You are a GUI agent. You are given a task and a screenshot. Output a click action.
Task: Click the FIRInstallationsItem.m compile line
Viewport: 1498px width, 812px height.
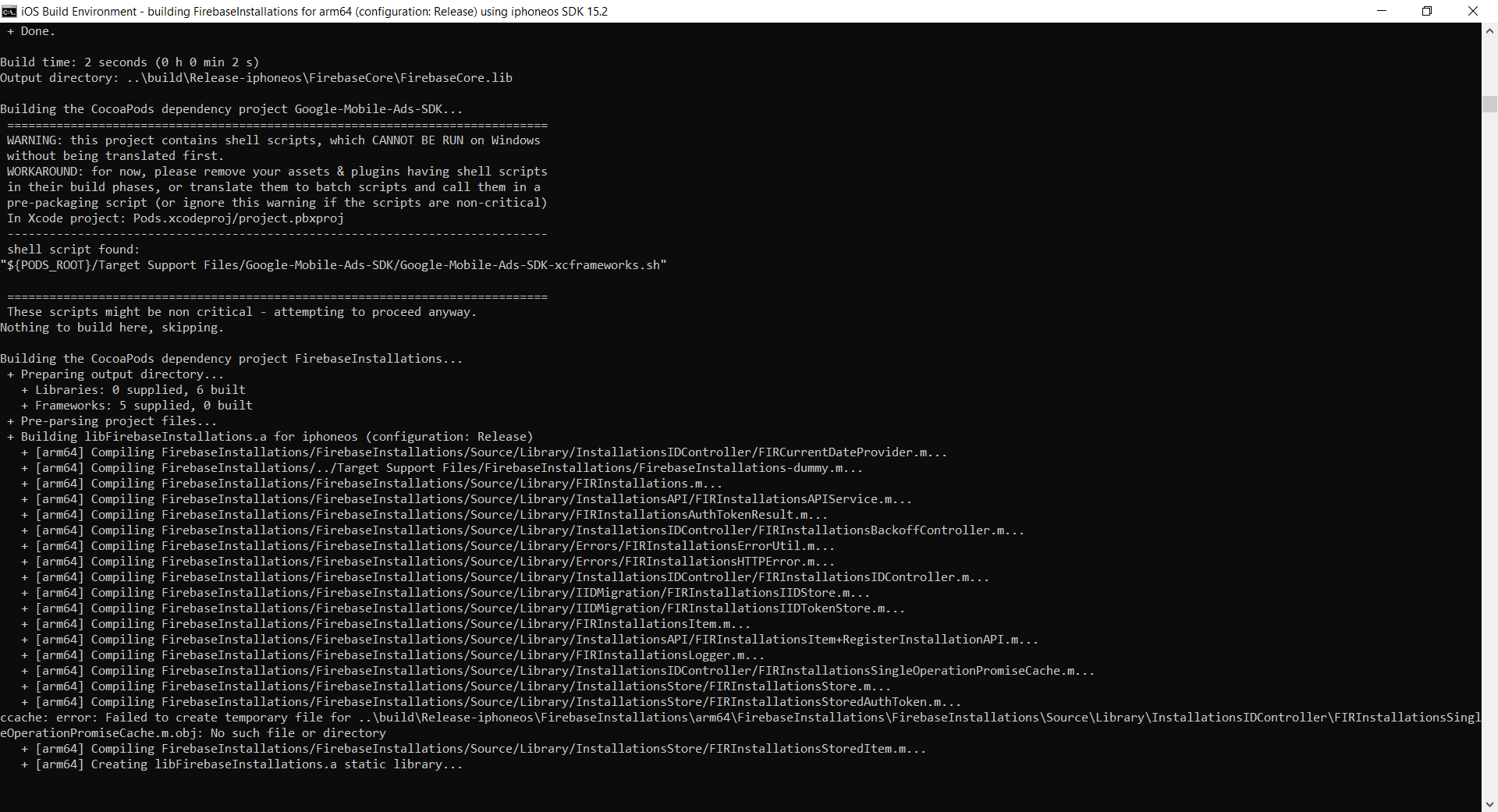(x=385, y=624)
